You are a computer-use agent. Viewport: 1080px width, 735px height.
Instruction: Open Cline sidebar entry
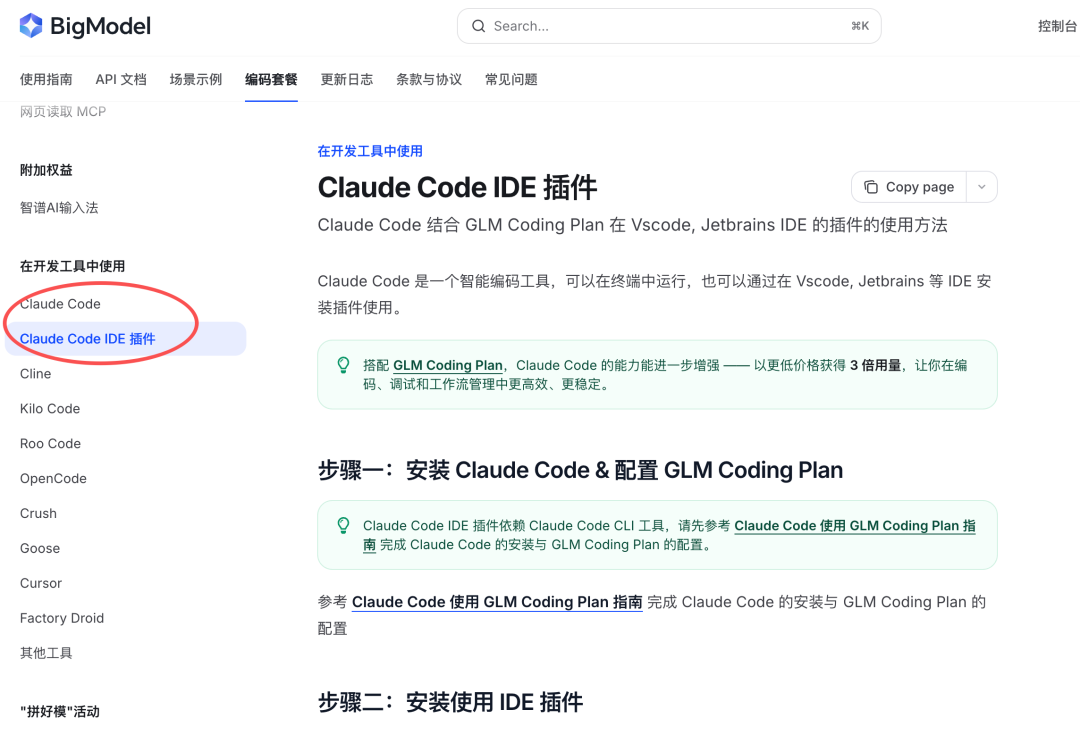pos(35,373)
